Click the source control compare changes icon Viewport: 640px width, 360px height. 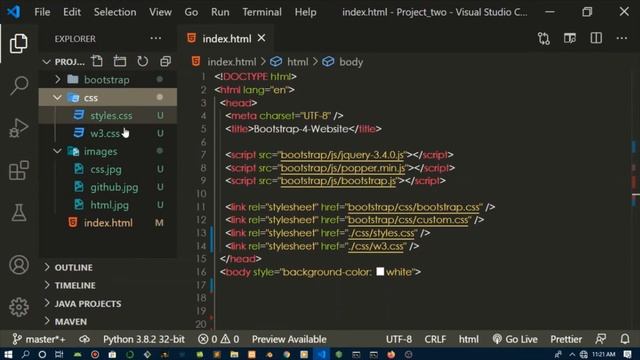544,39
